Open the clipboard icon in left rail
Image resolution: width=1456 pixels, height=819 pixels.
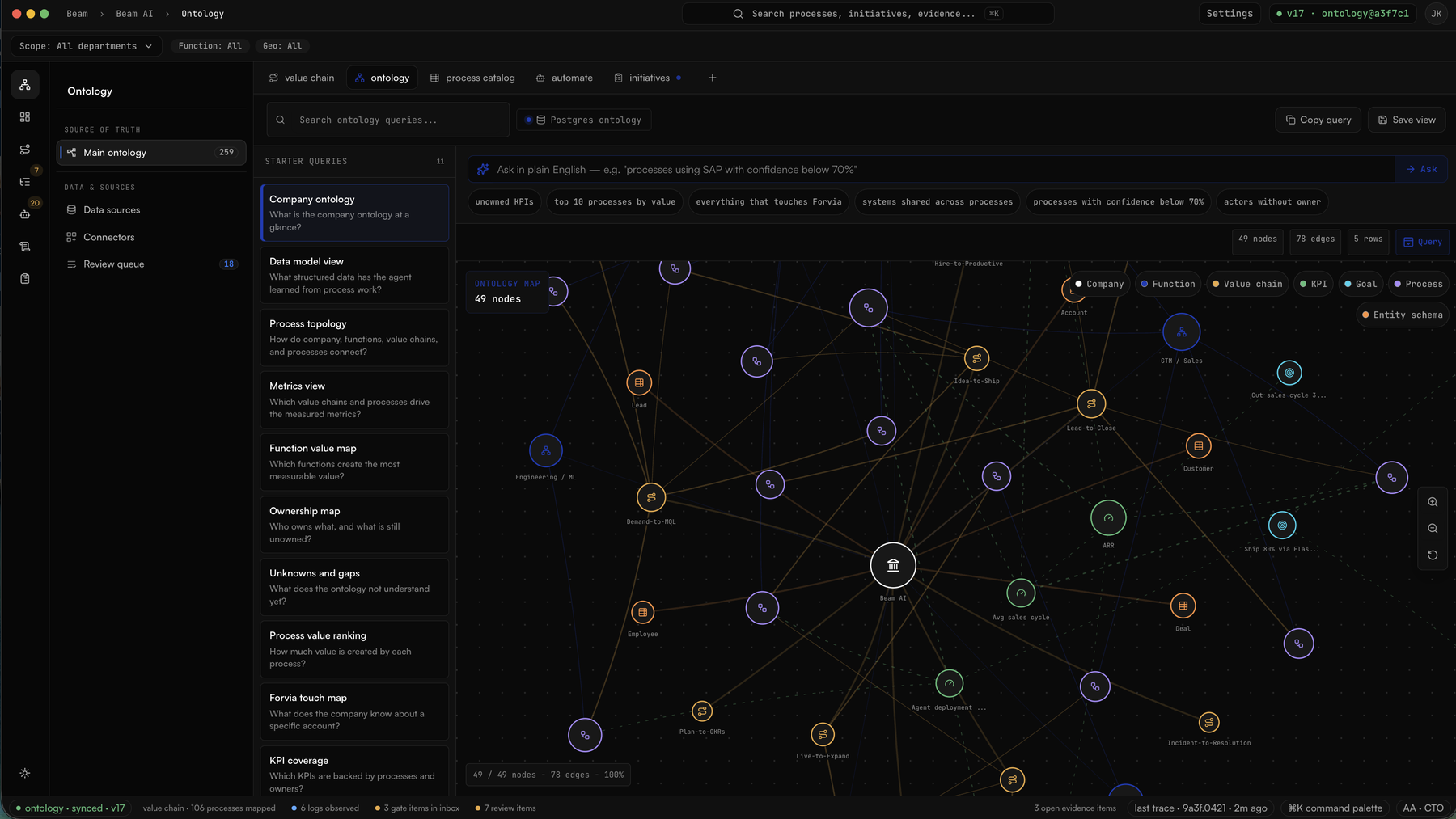coord(25,279)
